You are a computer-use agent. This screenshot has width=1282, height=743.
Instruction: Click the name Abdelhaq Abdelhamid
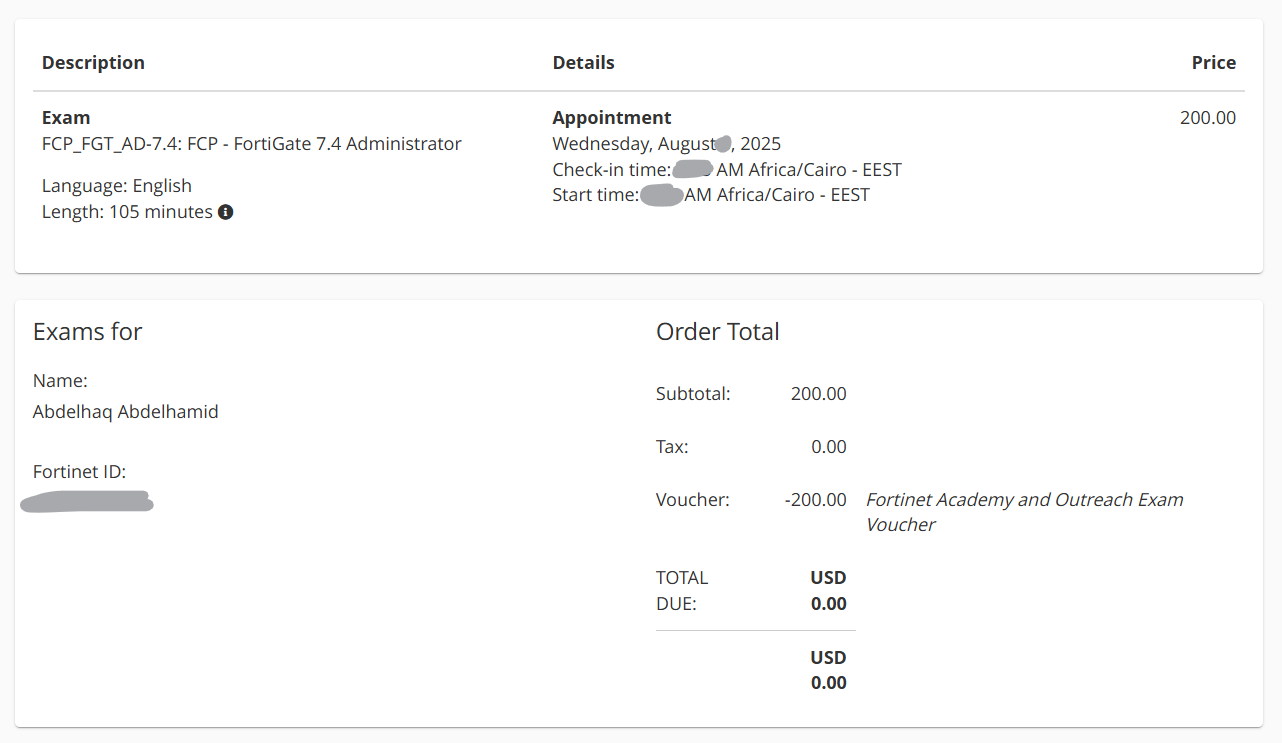pos(125,412)
